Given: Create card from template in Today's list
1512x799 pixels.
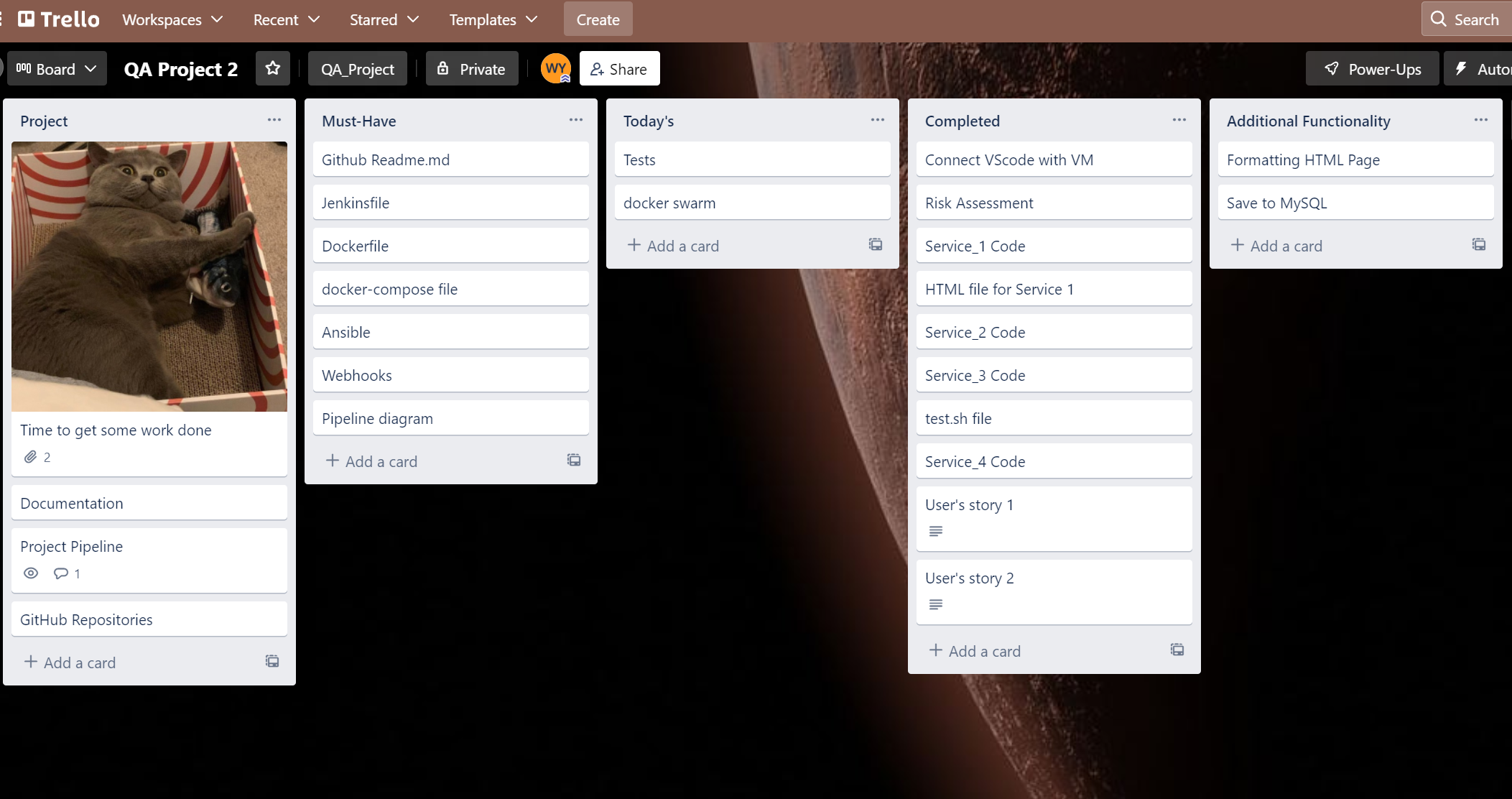Looking at the screenshot, I should (x=876, y=244).
